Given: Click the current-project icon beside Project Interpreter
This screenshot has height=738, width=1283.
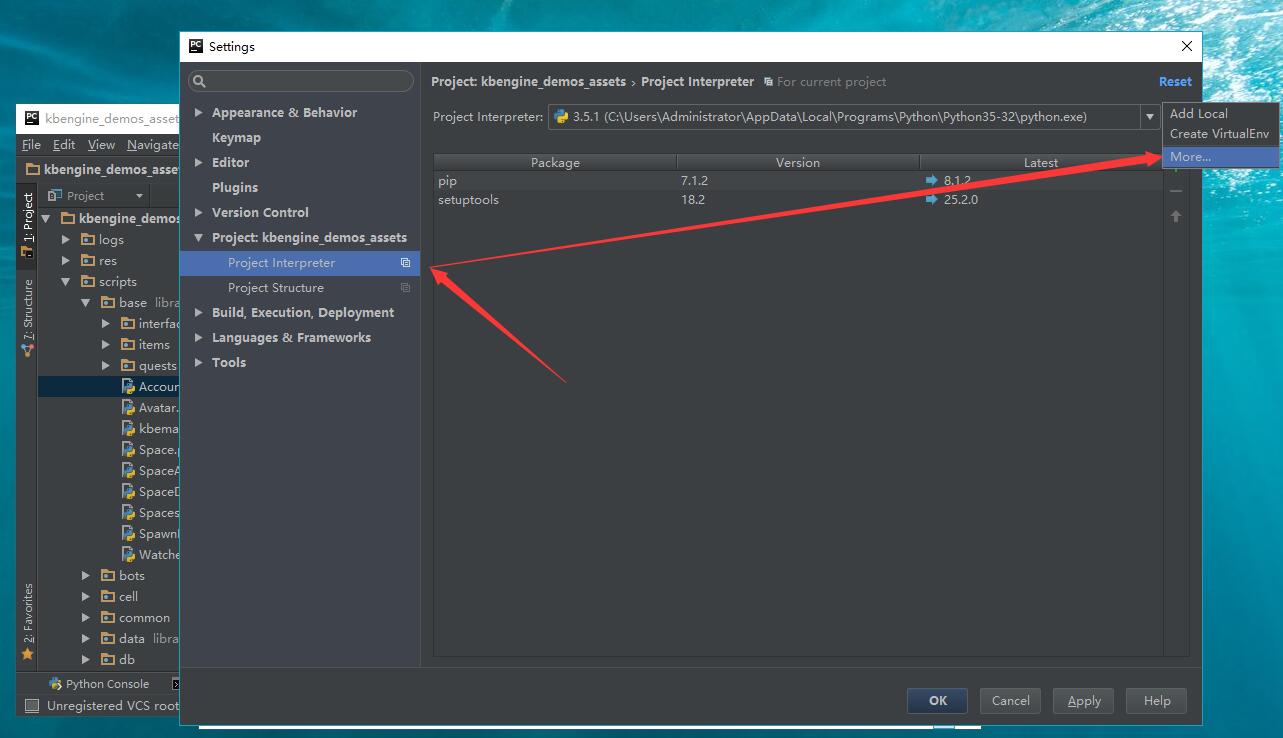Looking at the screenshot, I should click(405, 263).
